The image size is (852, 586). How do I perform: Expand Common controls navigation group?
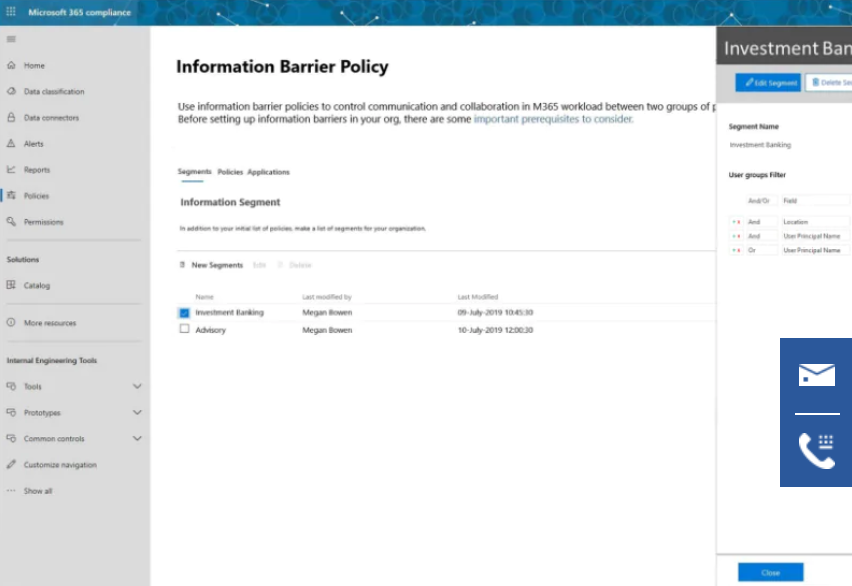(137, 438)
